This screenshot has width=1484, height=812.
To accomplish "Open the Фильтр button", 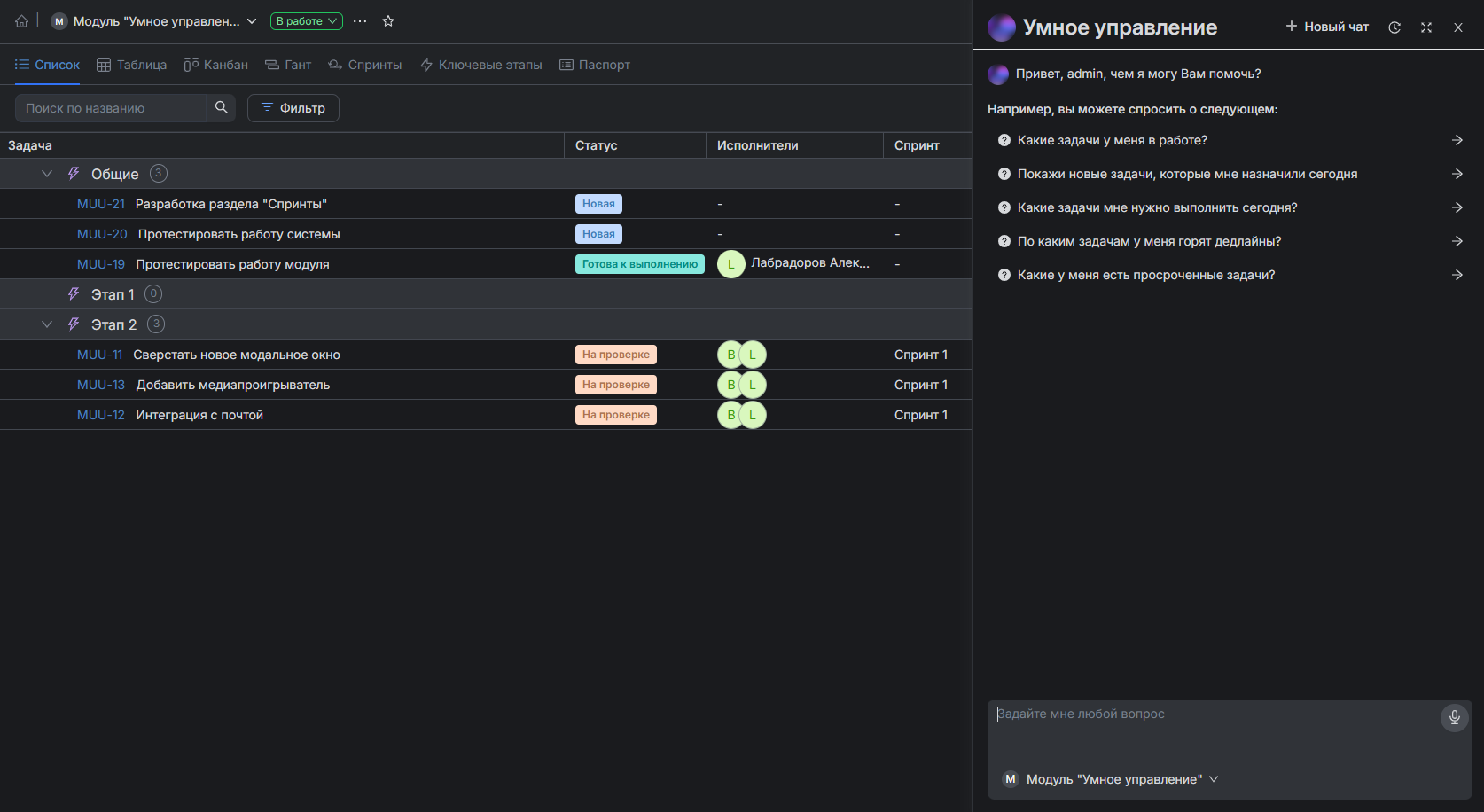I will (293, 108).
